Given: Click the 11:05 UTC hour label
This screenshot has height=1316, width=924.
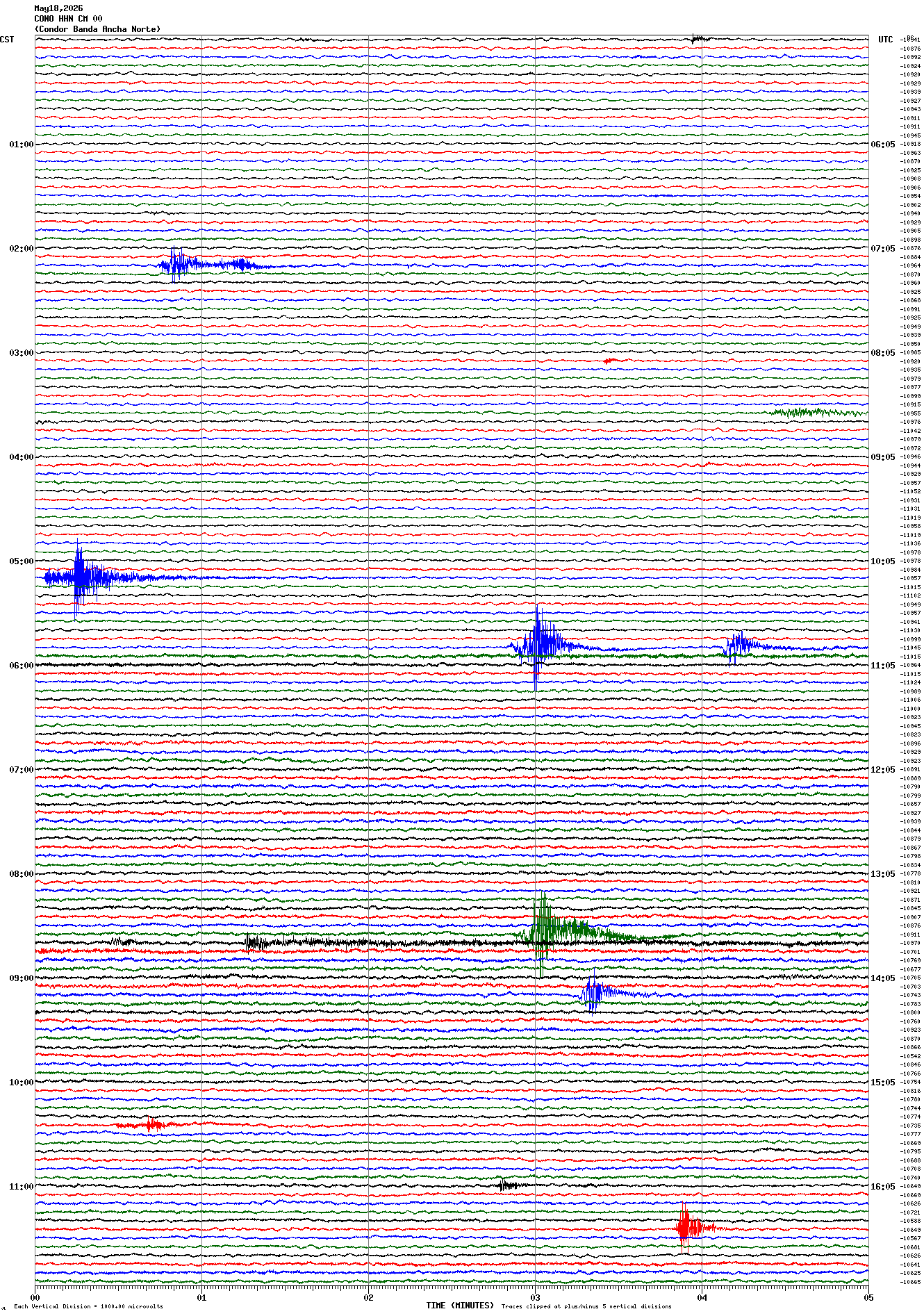Looking at the screenshot, I should (x=883, y=666).
